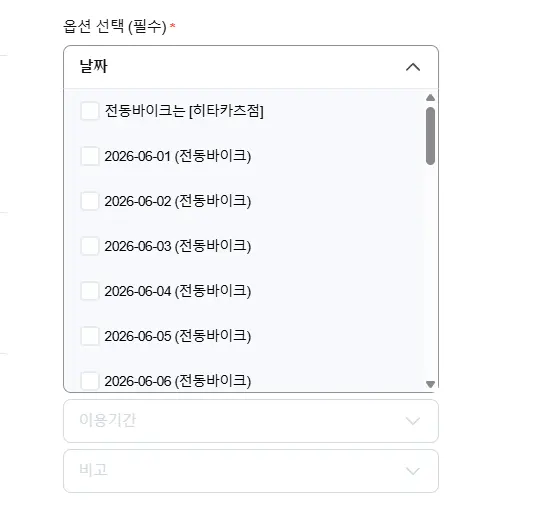549x506 pixels.
Task: Click the scrollbar up arrow in the date list
Action: tap(430, 98)
